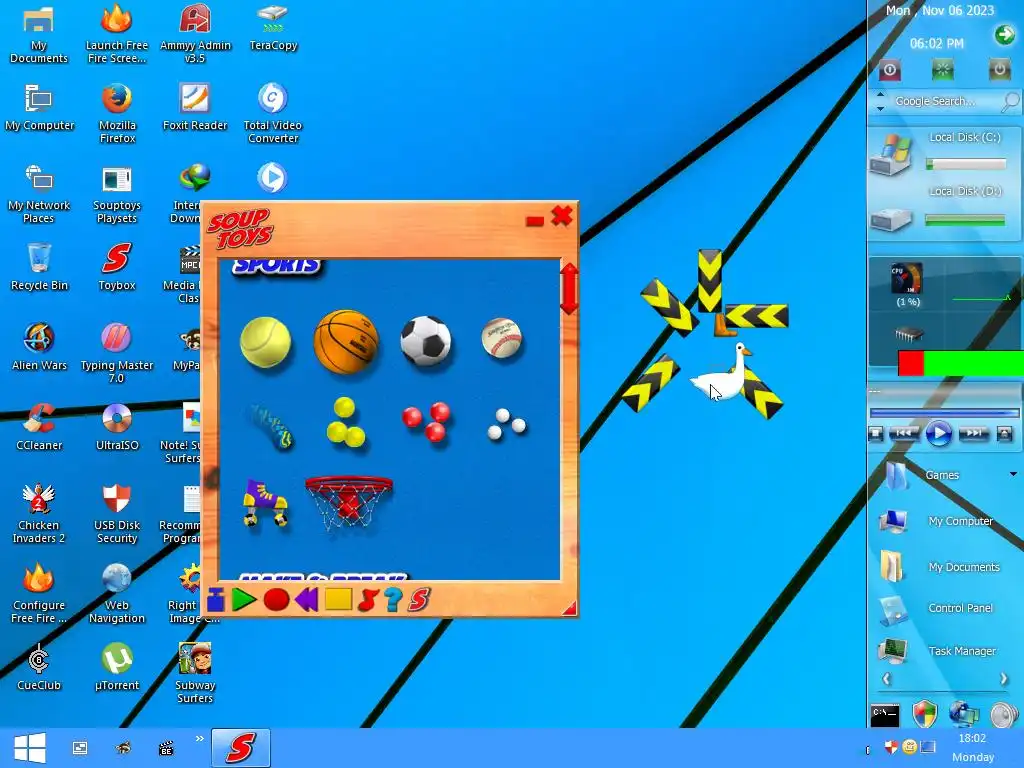This screenshot has height=768, width=1024.
Task: Open CCleaner desktop icon
Action: click(39, 427)
